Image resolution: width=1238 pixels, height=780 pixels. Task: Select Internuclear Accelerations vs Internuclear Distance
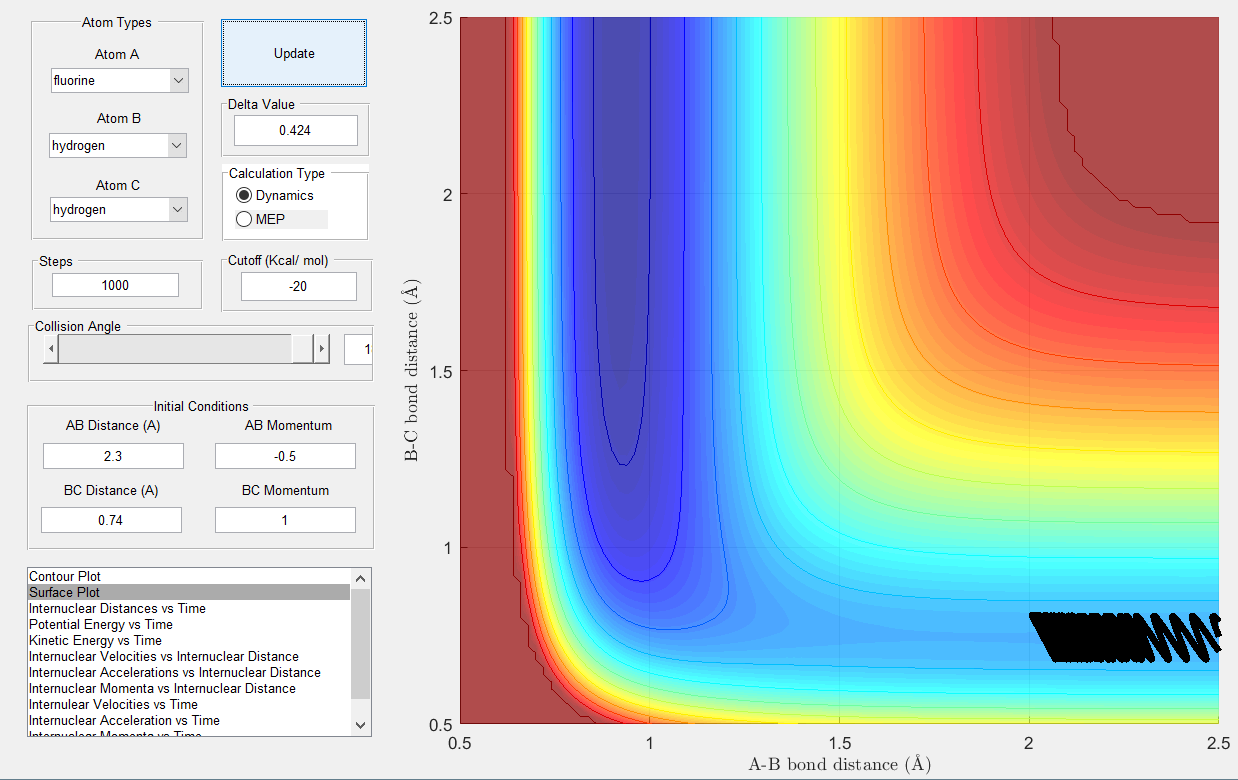[x=189, y=672]
